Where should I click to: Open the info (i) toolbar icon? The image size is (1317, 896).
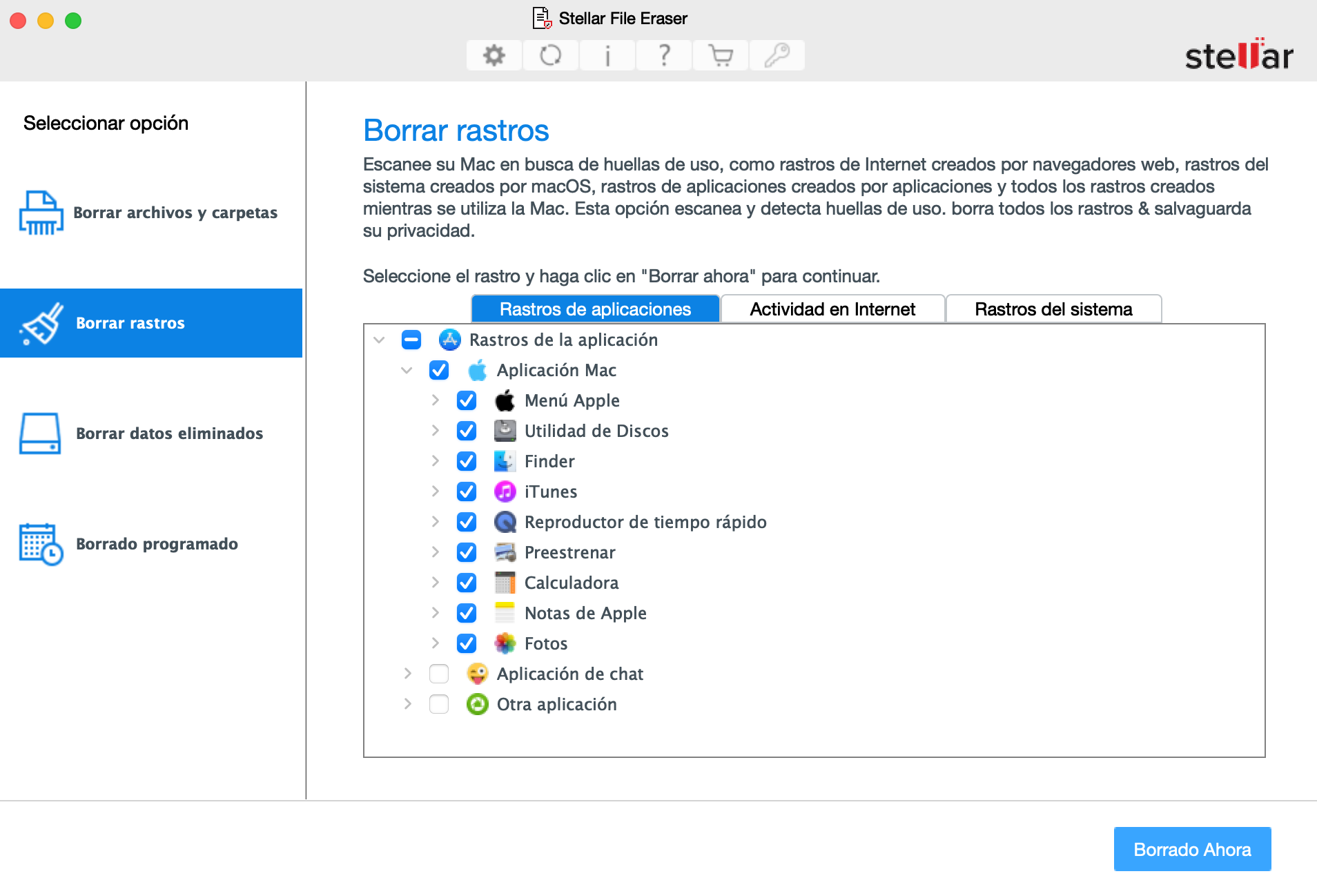(607, 55)
